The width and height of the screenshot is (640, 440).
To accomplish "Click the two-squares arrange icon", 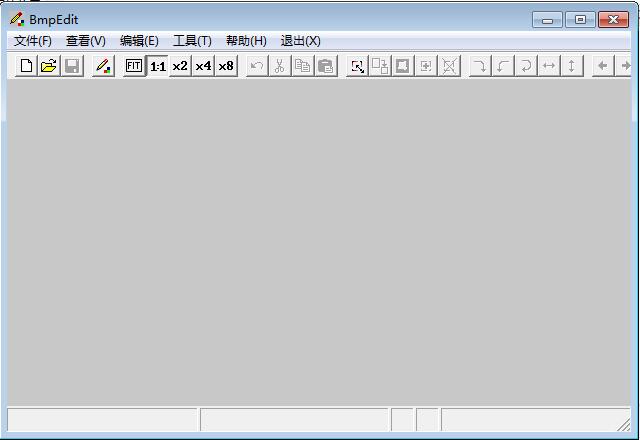I will [380, 66].
